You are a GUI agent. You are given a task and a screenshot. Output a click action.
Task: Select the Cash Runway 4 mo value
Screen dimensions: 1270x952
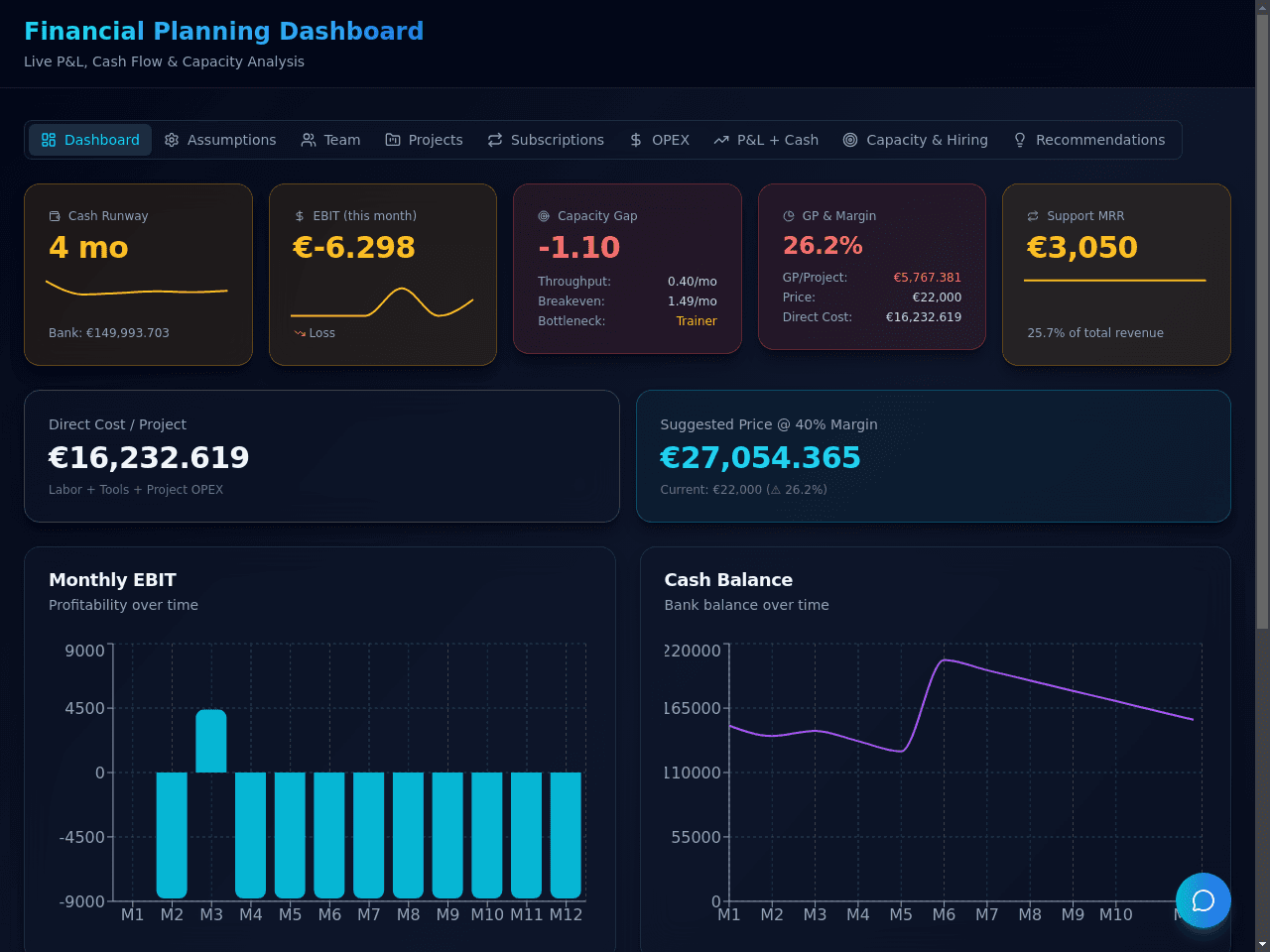pyautogui.click(x=88, y=247)
